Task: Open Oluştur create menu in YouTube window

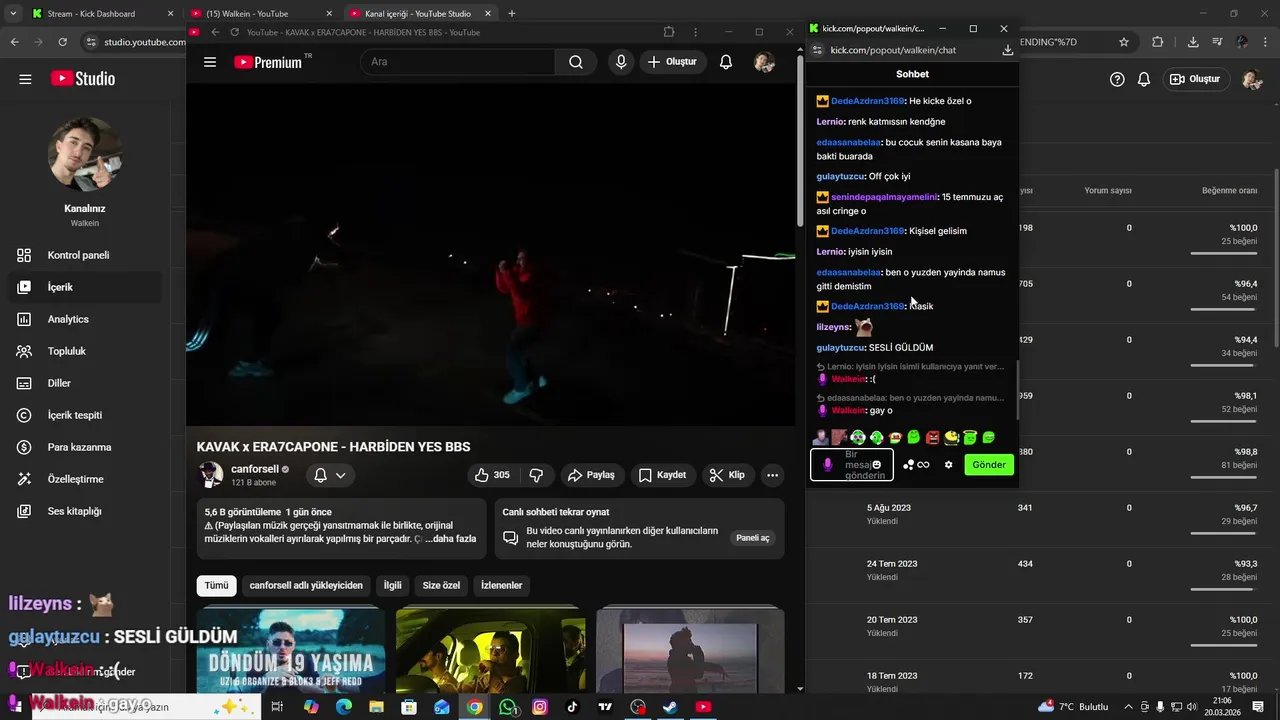Action: (672, 62)
